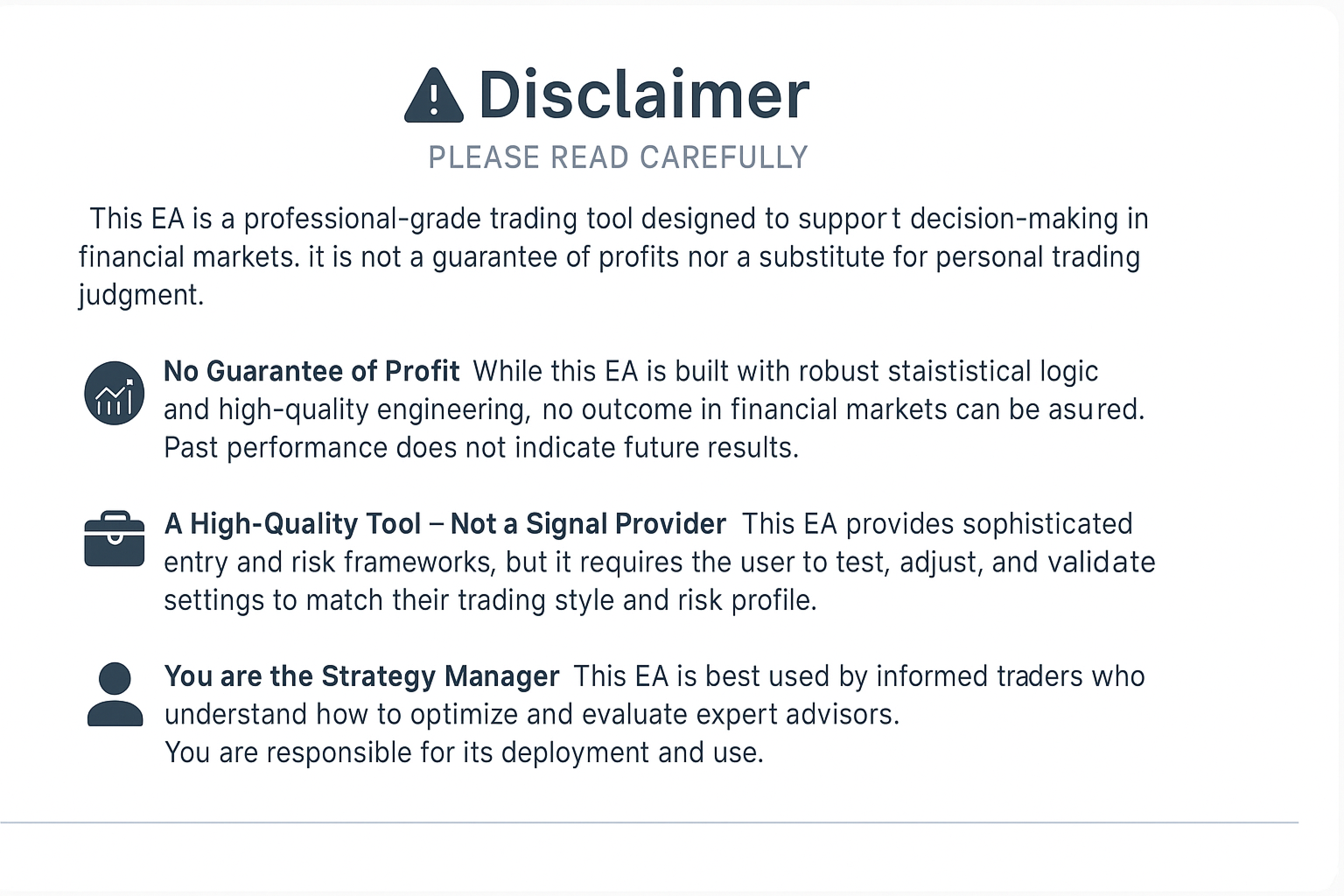Click the settings to match their trading style line
1344x896 pixels.
490,600
